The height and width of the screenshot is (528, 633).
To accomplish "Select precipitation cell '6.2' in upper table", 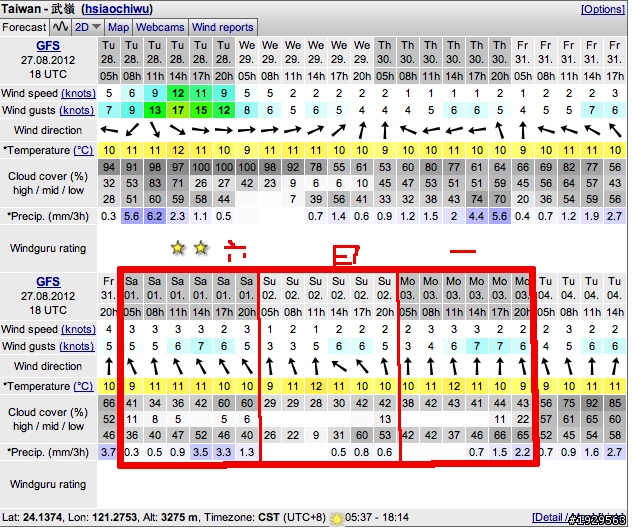I will (x=155, y=216).
